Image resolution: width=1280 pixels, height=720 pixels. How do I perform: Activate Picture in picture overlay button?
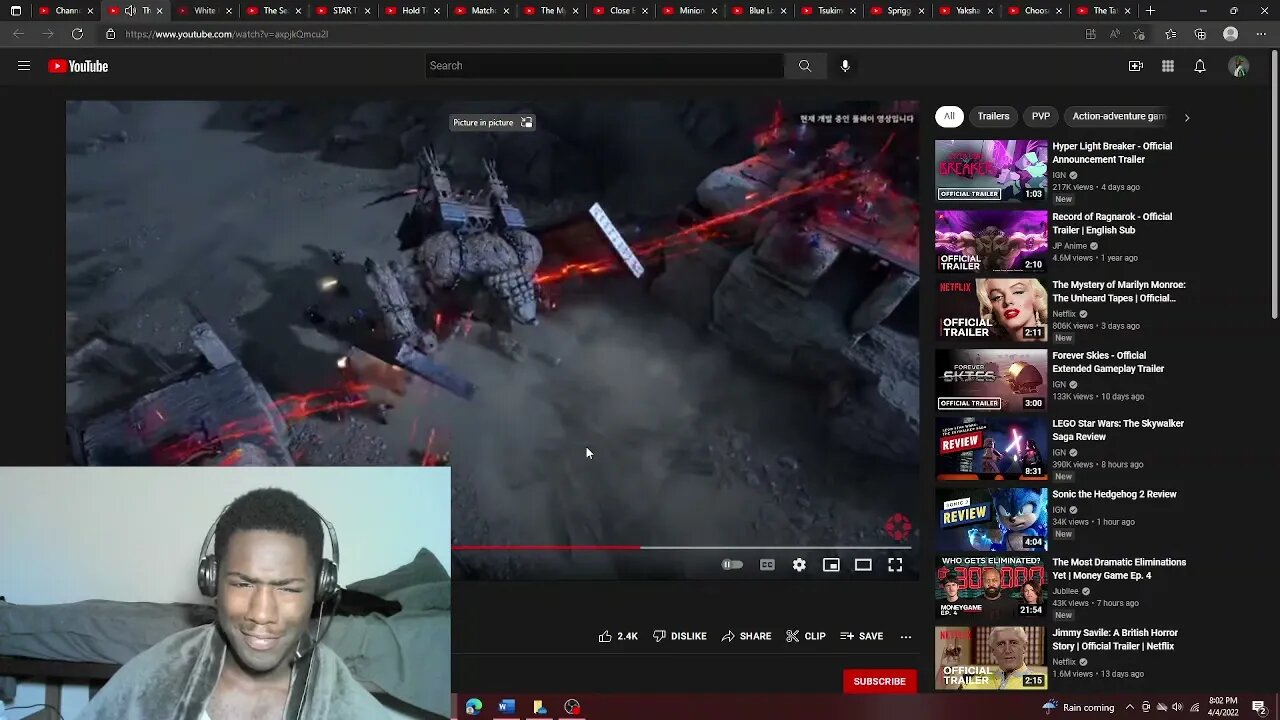pos(493,123)
